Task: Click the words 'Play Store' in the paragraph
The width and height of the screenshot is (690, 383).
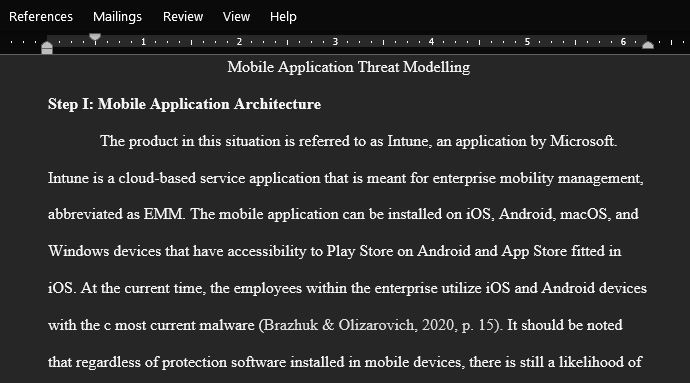Action: pyautogui.click(x=360, y=251)
